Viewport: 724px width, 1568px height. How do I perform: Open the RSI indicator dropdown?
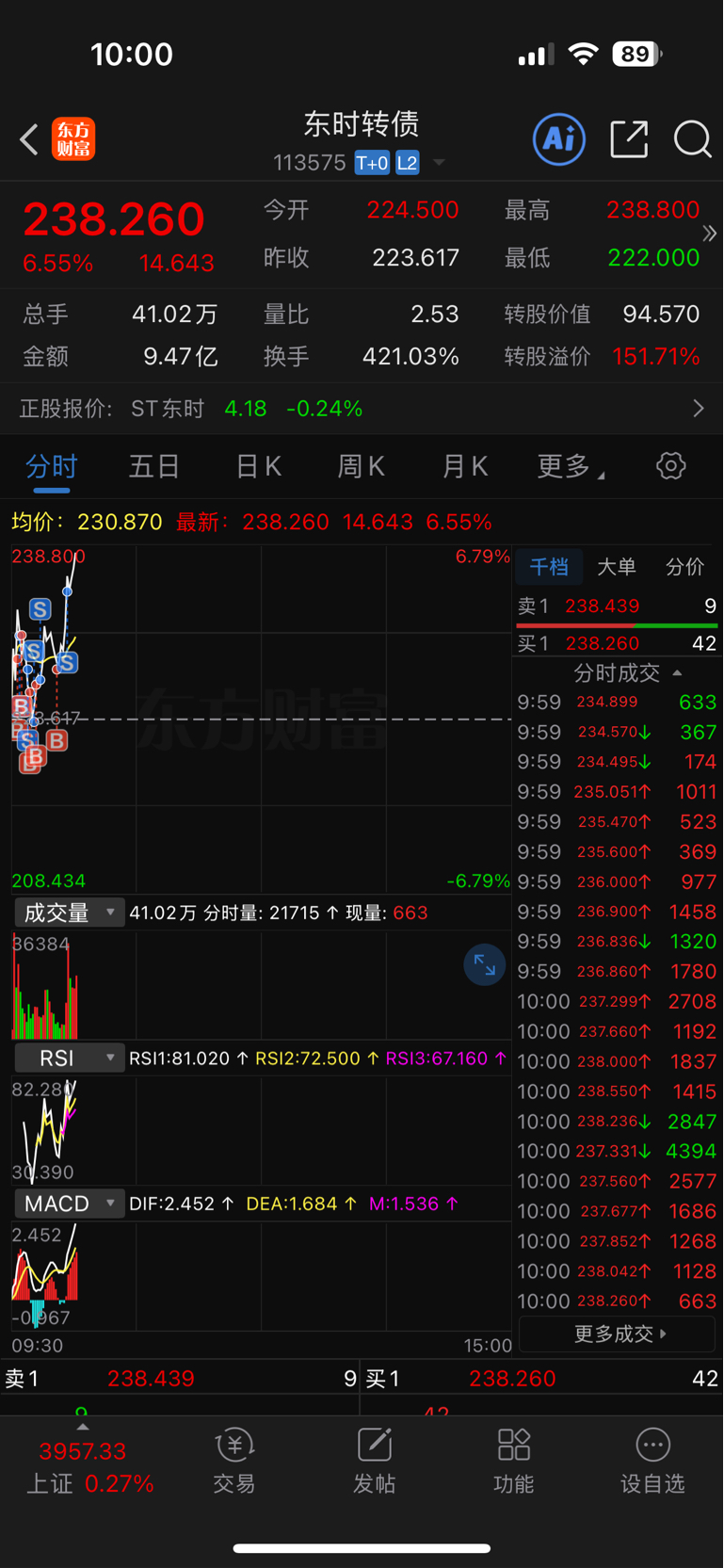[69, 1058]
